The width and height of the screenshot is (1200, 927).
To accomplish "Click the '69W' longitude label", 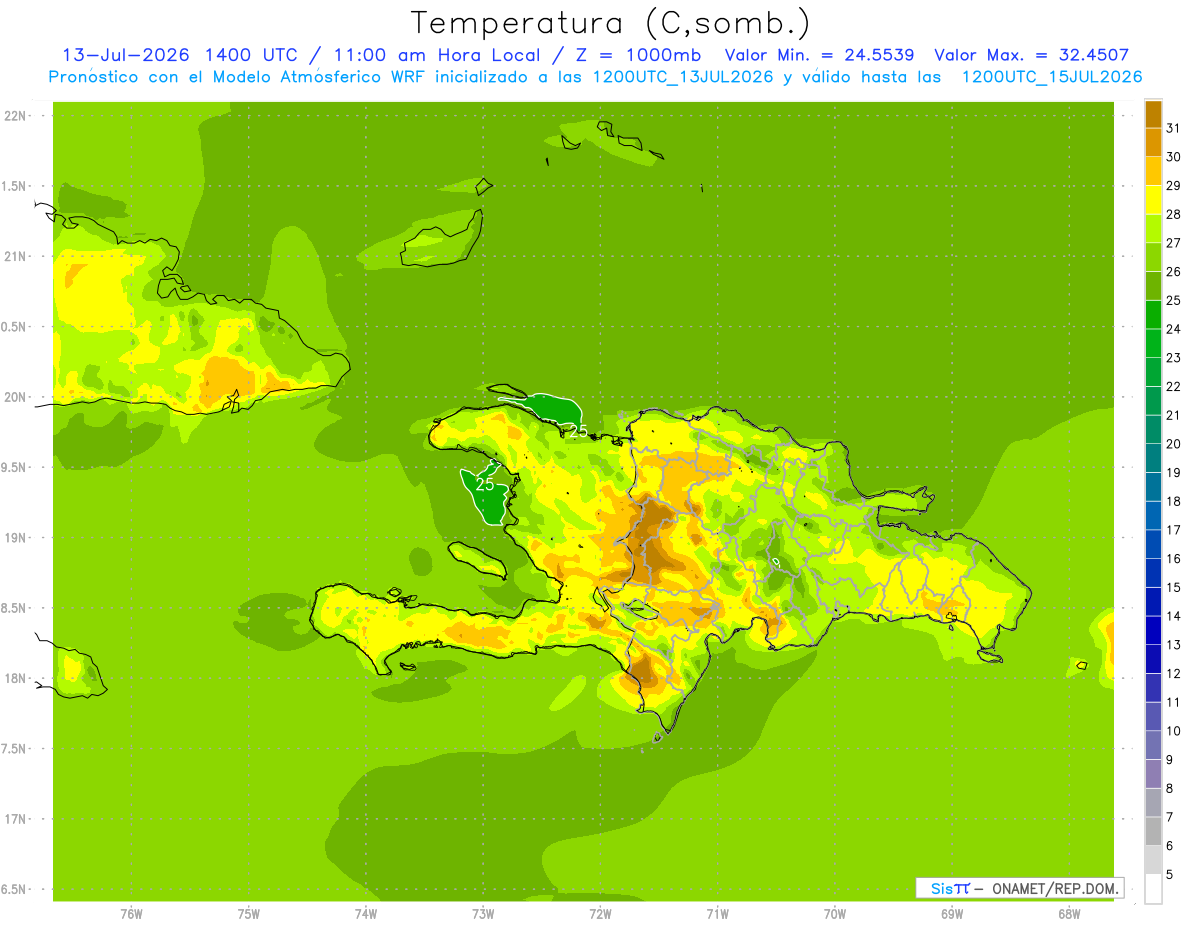I will pos(952,914).
